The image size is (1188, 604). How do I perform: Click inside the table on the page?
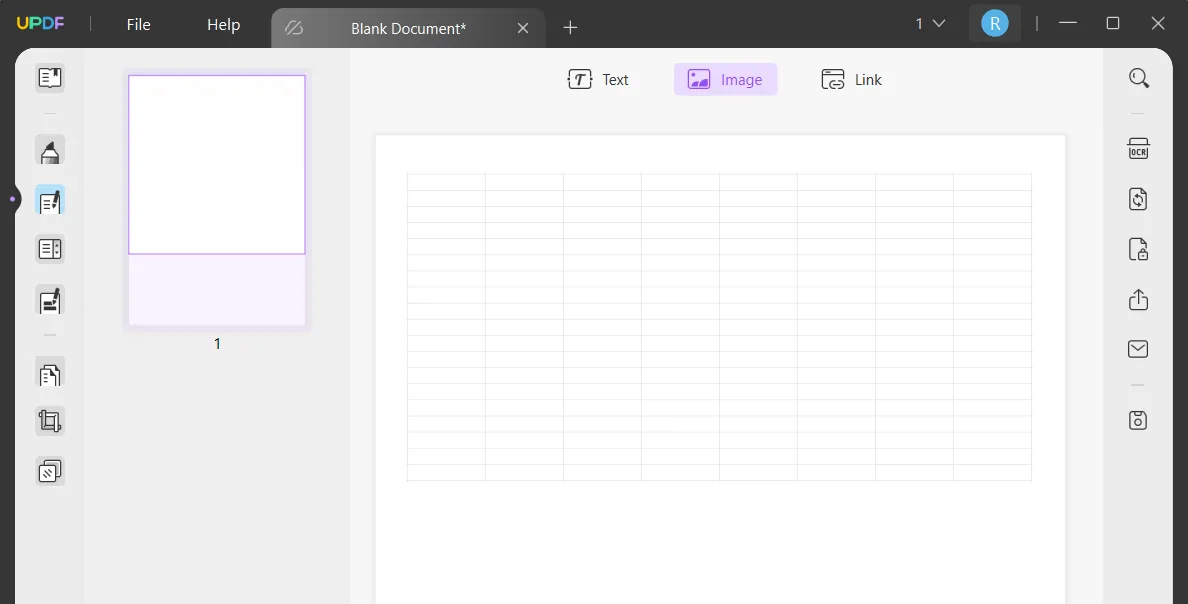719,327
